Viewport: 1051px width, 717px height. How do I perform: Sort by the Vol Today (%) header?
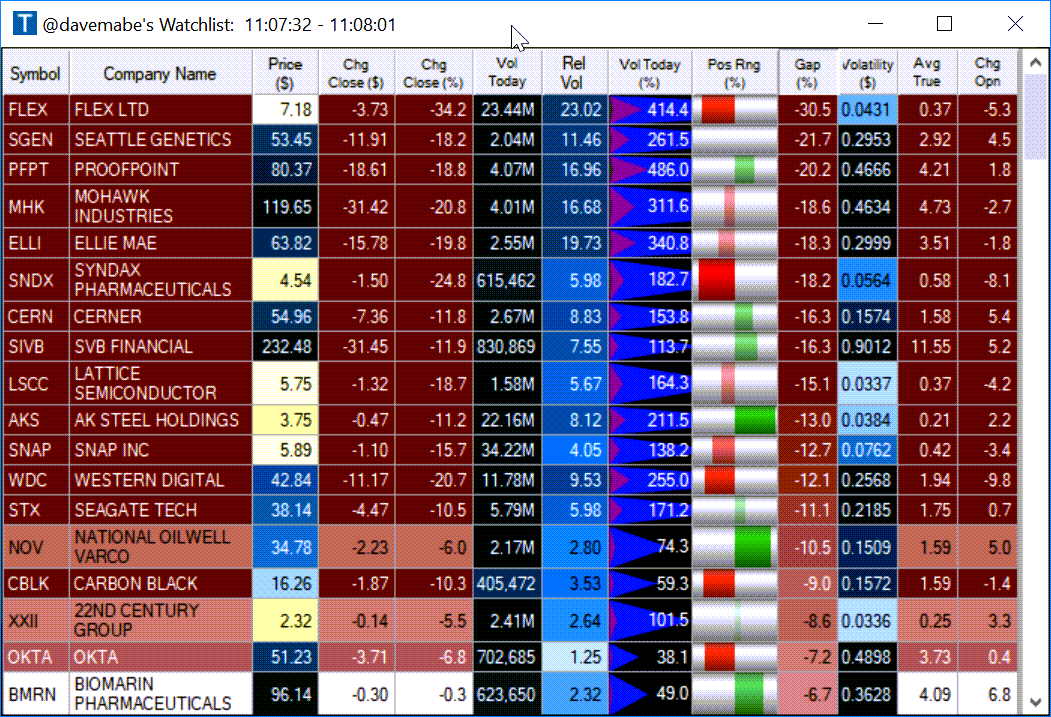650,73
